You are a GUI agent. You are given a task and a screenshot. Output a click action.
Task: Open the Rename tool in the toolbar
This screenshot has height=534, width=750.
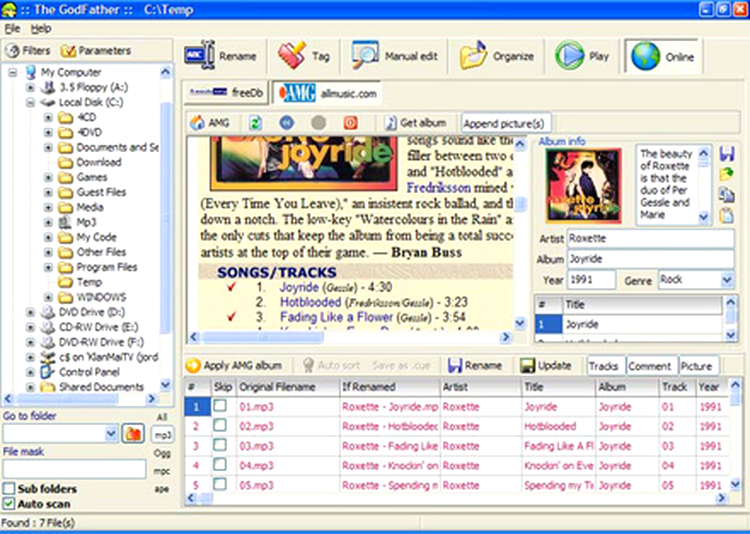pos(221,56)
